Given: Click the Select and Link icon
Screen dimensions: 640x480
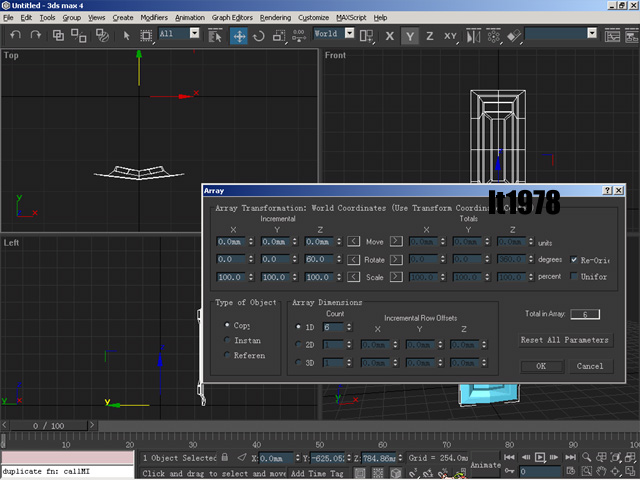Looking at the screenshot, I should pyautogui.click(x=58, y=36).
